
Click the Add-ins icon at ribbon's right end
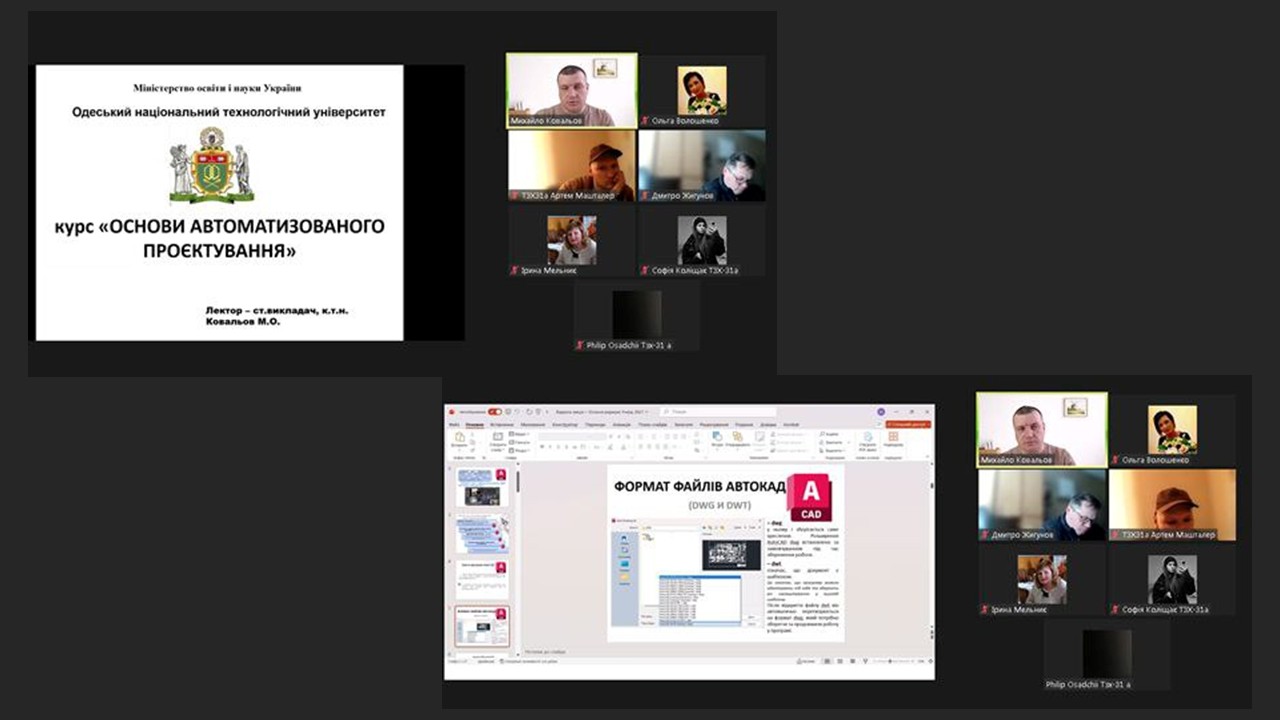893,437
